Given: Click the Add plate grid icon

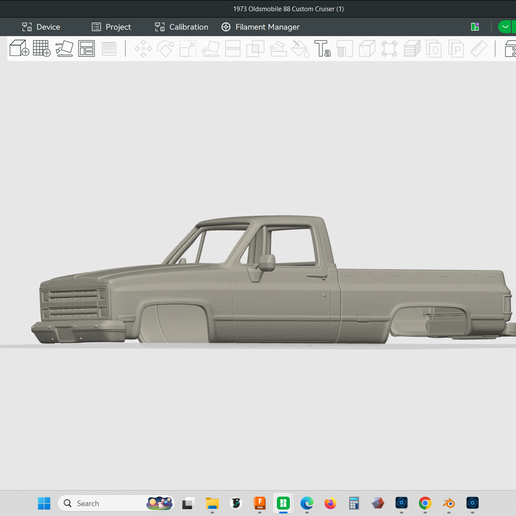Looking at the screenshot, I should click(x=42, y=48).
